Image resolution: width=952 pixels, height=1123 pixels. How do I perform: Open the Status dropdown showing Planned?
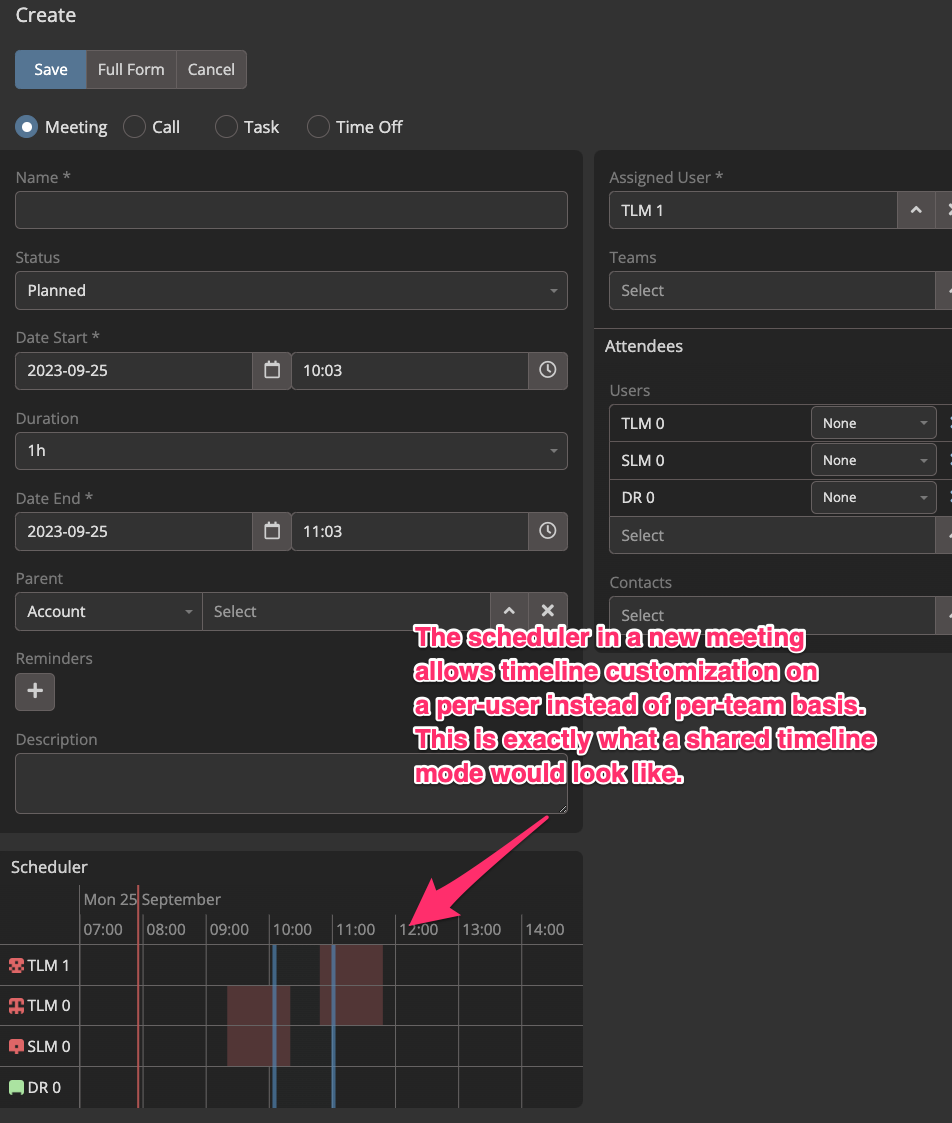(x=291, y=290)
